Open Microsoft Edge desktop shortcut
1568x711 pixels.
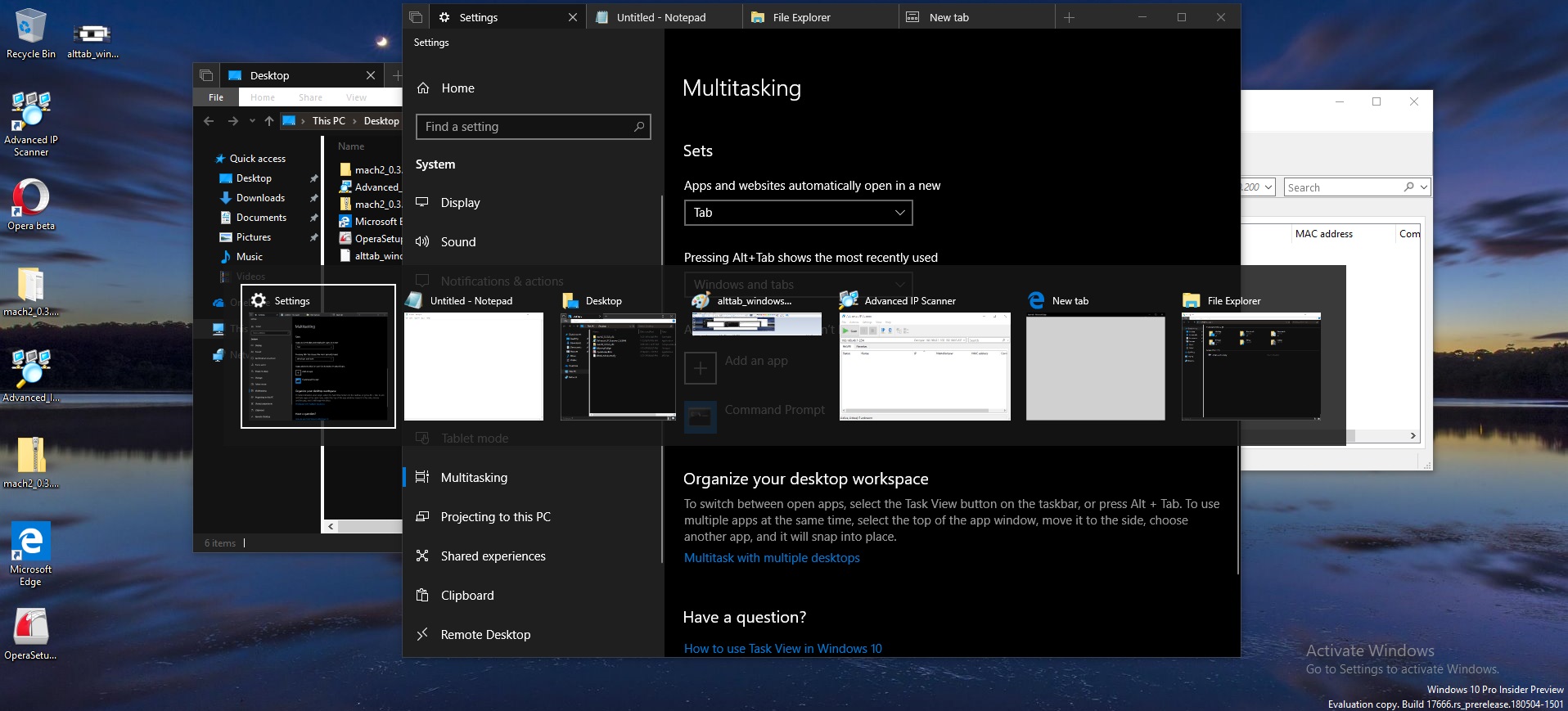pyautogui.click(x=30, y=554)
